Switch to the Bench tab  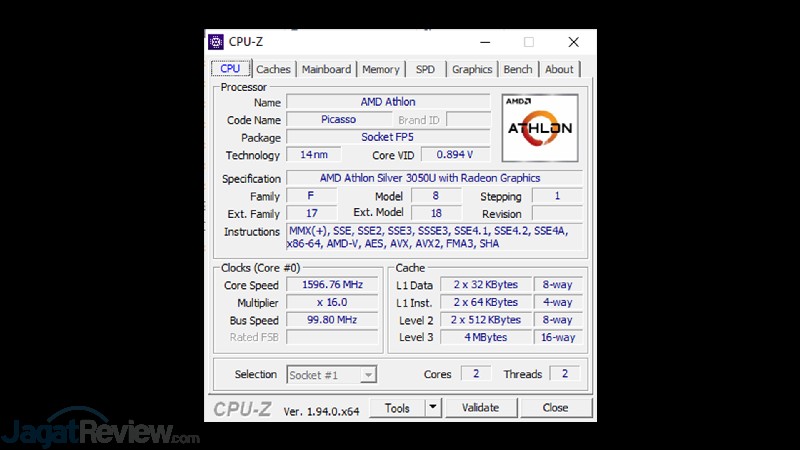coord(518,69)
